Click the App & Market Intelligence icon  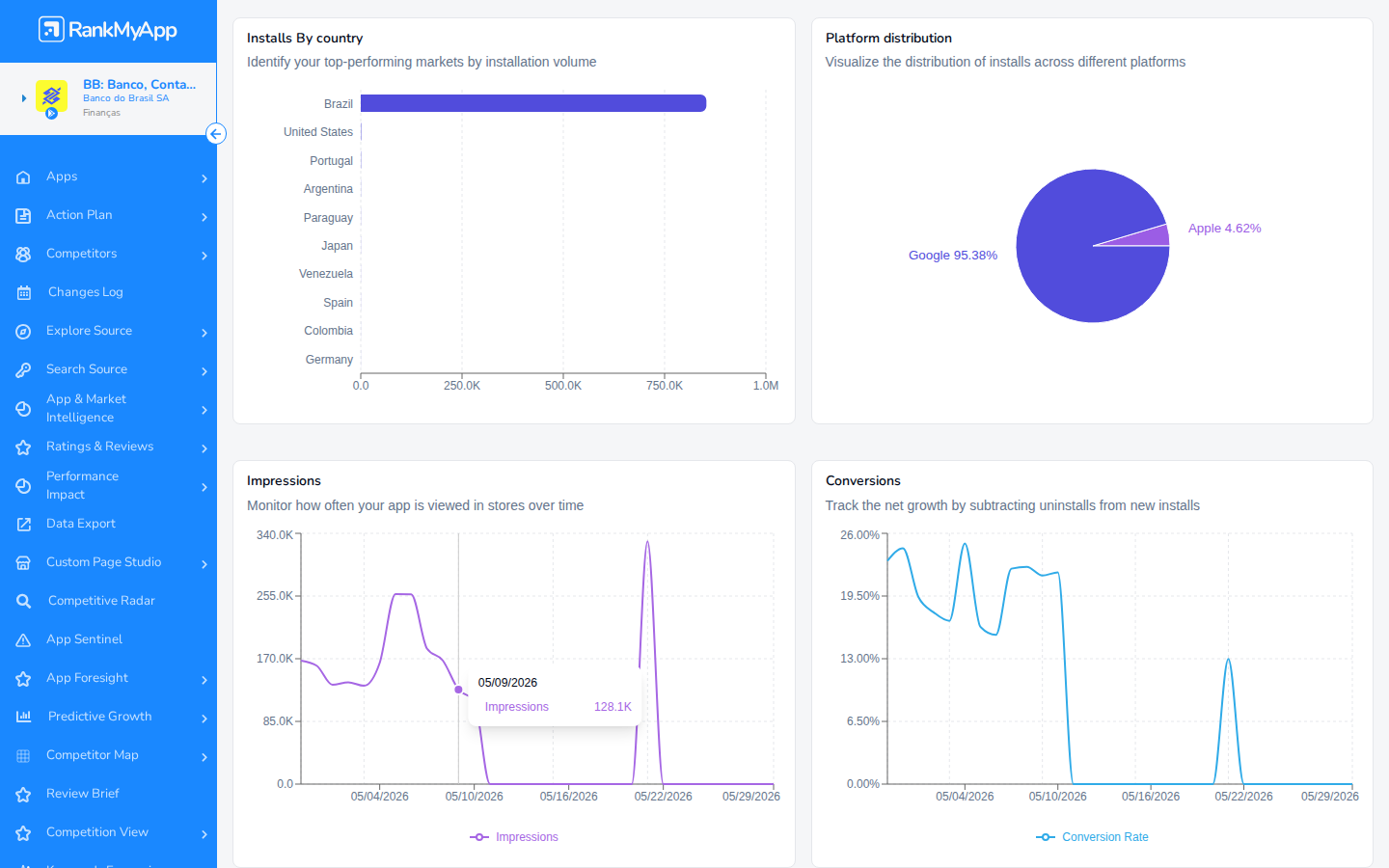(x=23, y=409)
